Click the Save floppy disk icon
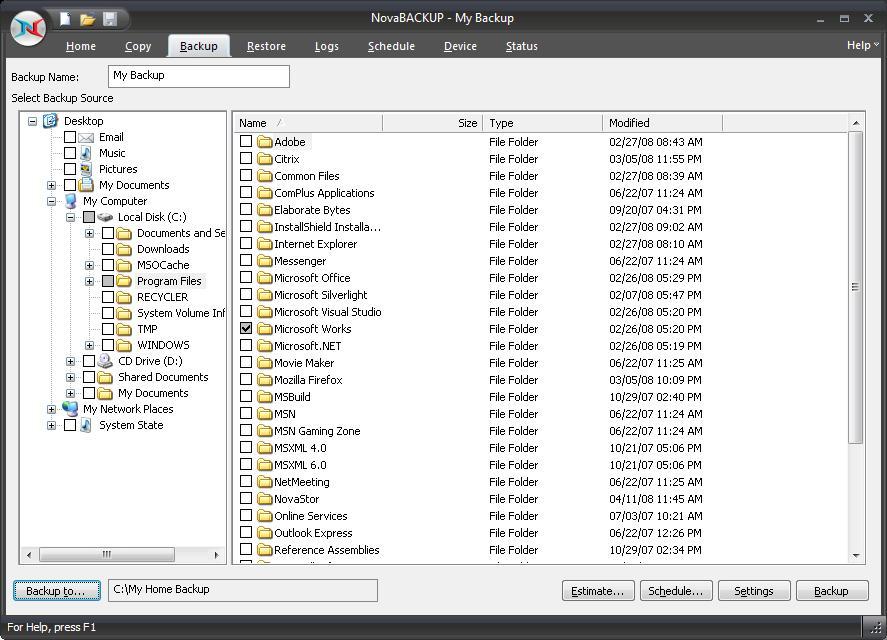 [110, 19]
